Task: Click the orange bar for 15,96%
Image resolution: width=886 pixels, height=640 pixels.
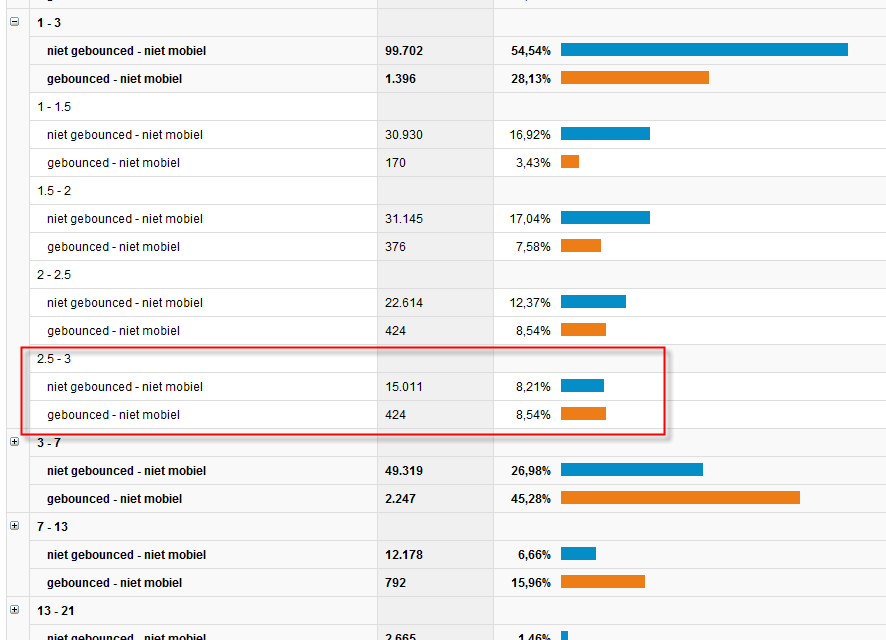Action: point(602,582)
